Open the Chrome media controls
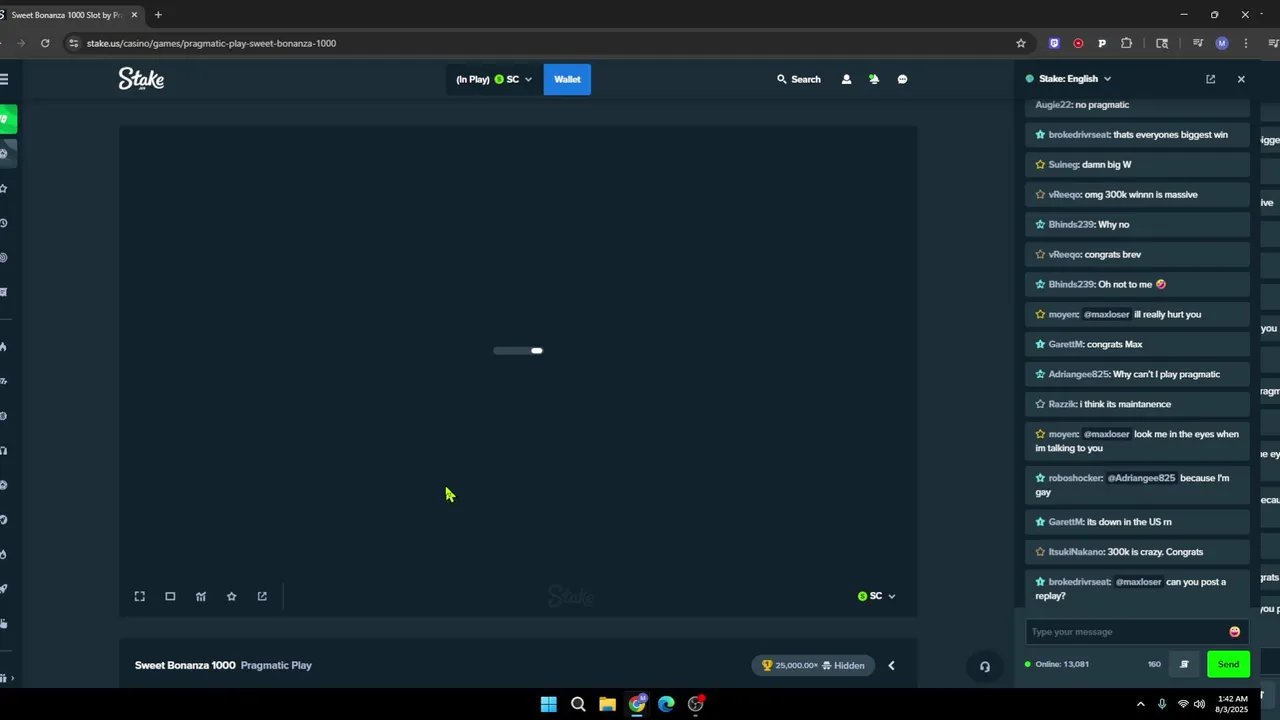Image resolution: width=1280 pixels, height=720 pixels. [1198, 43]
